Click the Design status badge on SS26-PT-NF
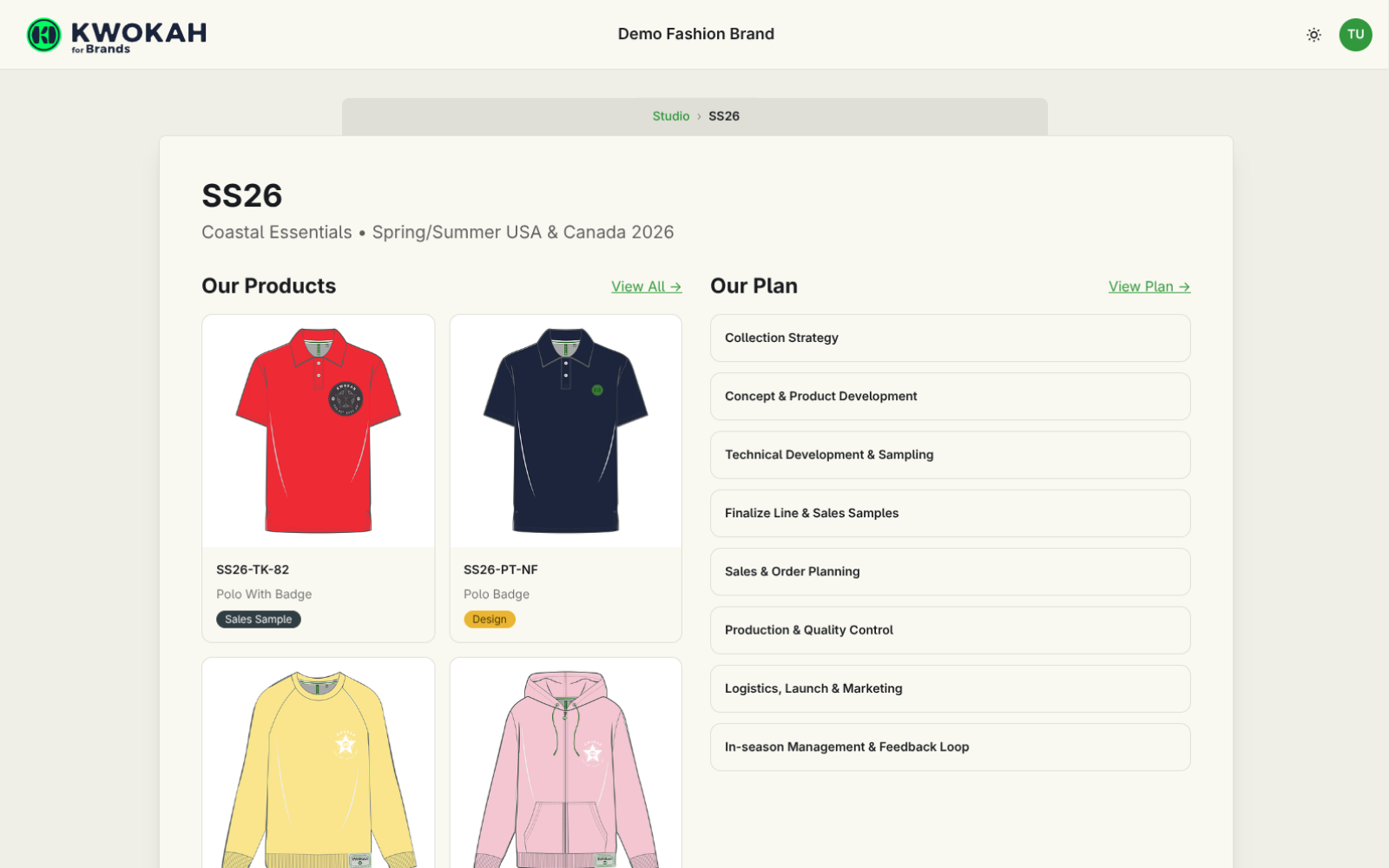 coord(490,619)
